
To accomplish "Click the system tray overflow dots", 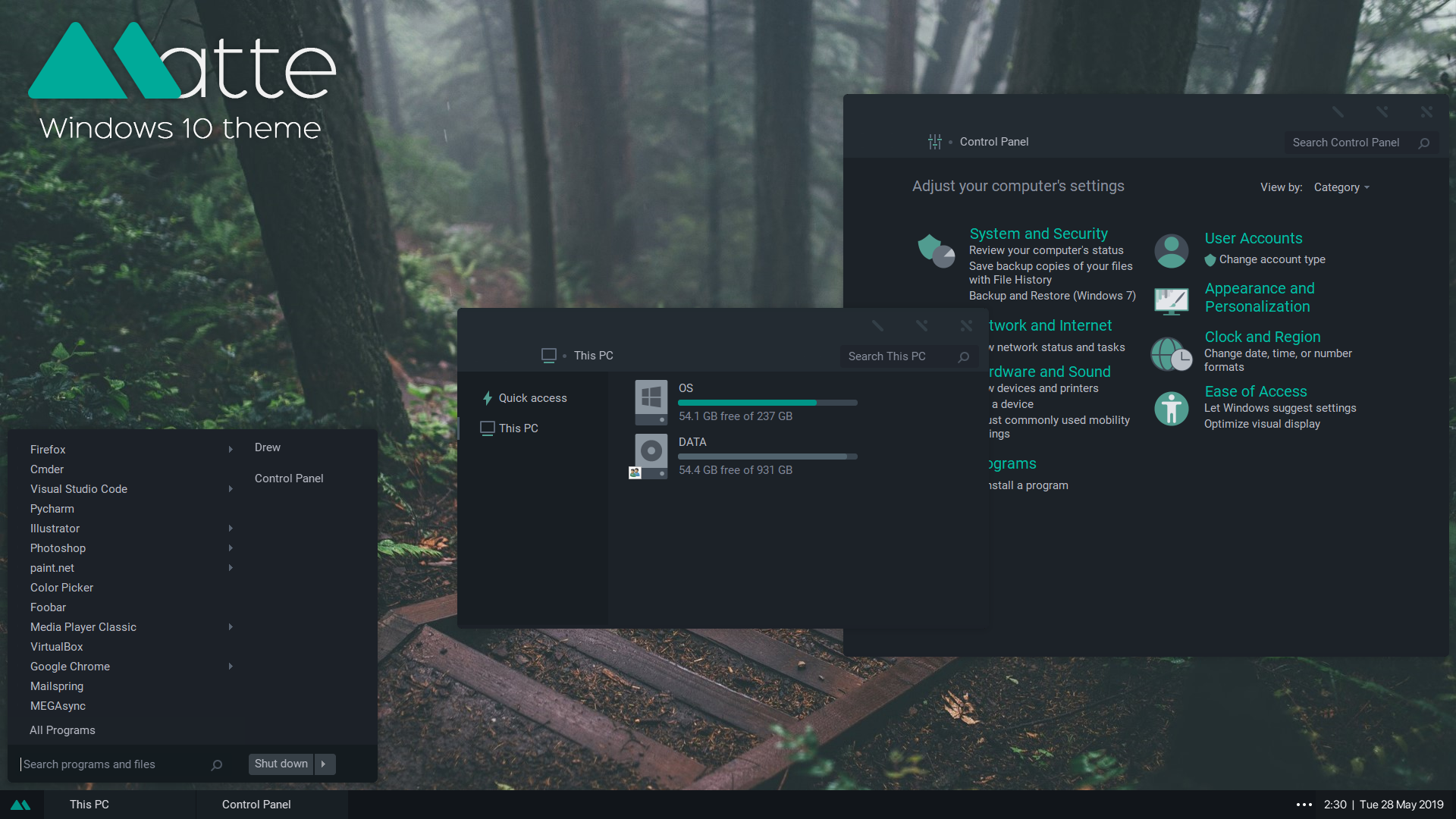I will click(x=1304, y=805).
